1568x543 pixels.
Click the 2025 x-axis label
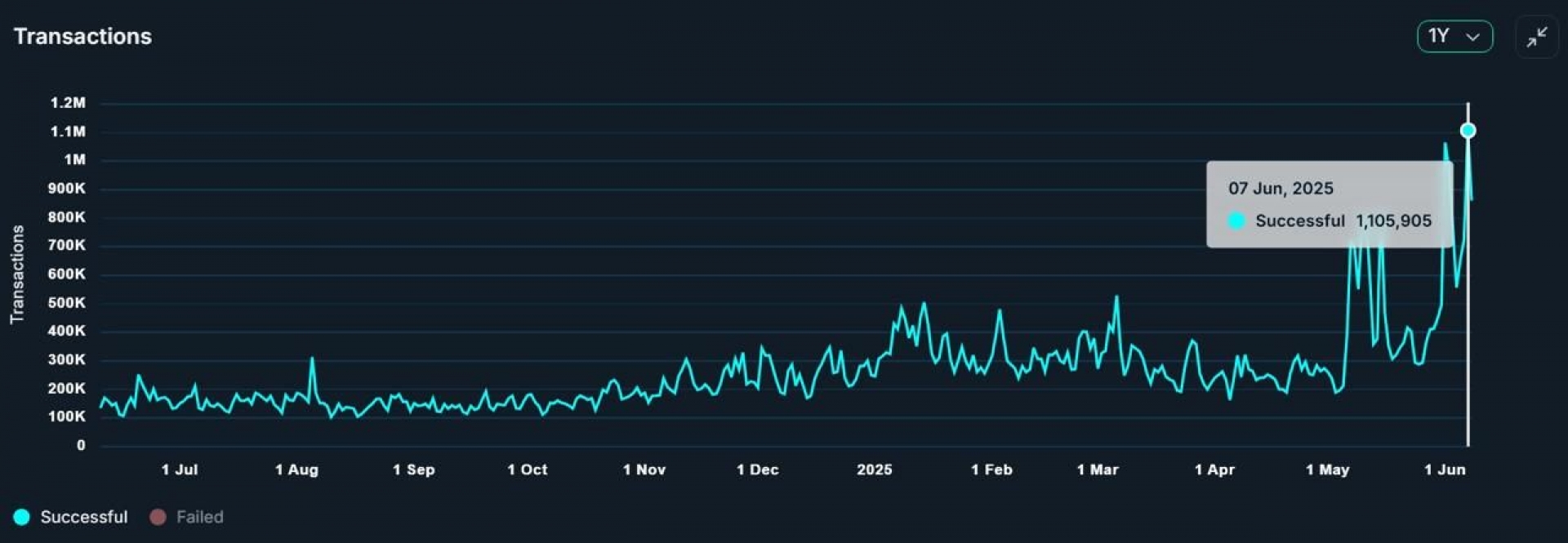coord(875,470)
